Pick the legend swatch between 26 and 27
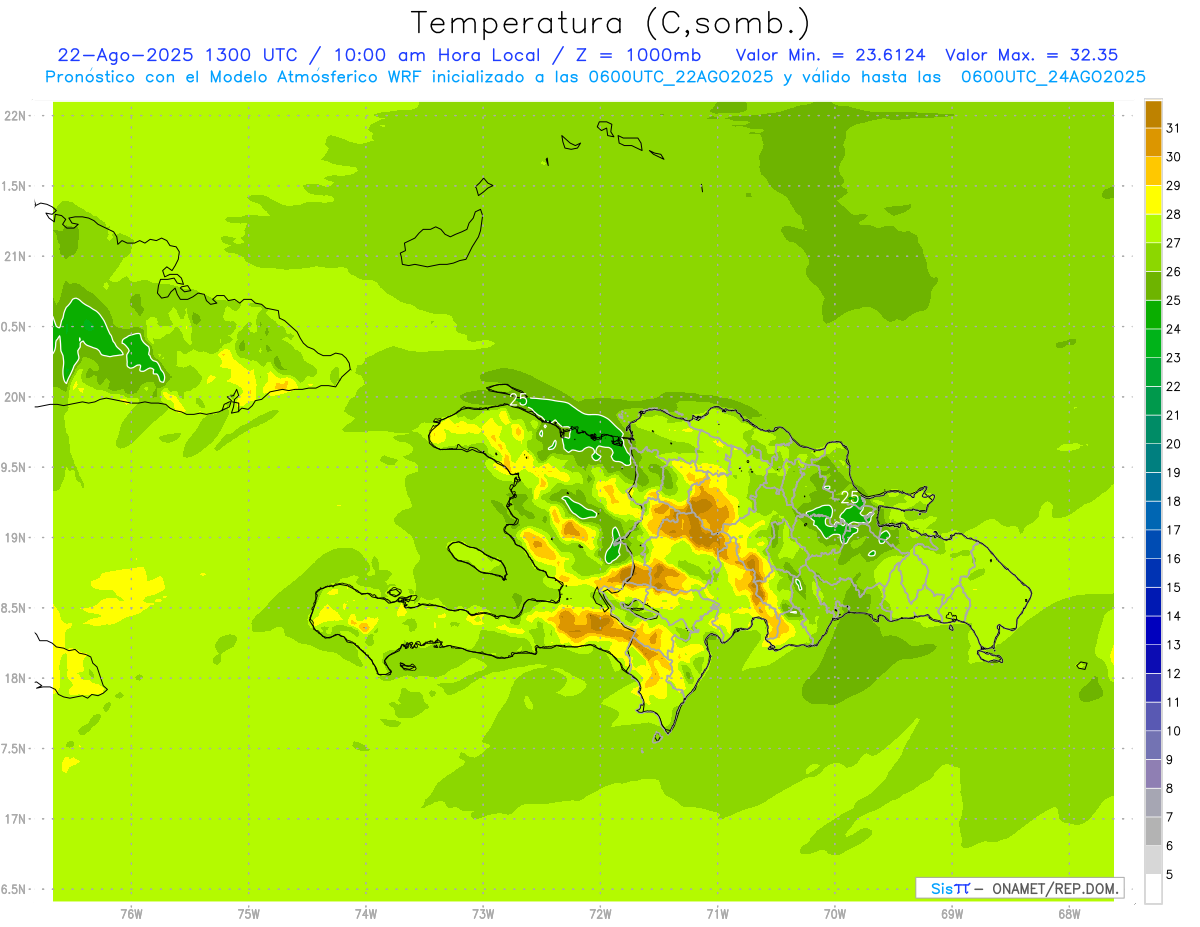 1153,257
